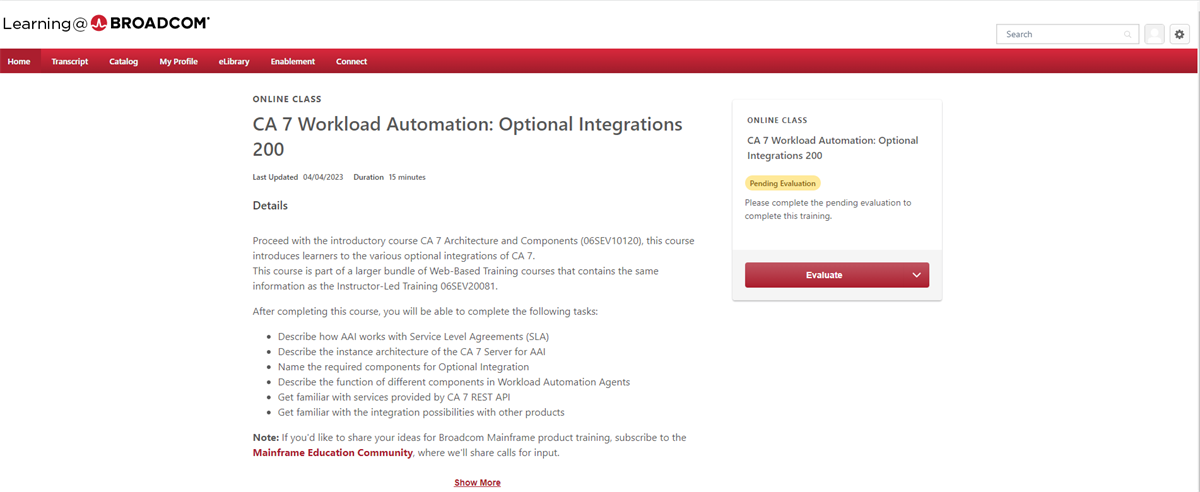
Task: Click the 'Please complete the pending evaluation' message
Action: 828,209
